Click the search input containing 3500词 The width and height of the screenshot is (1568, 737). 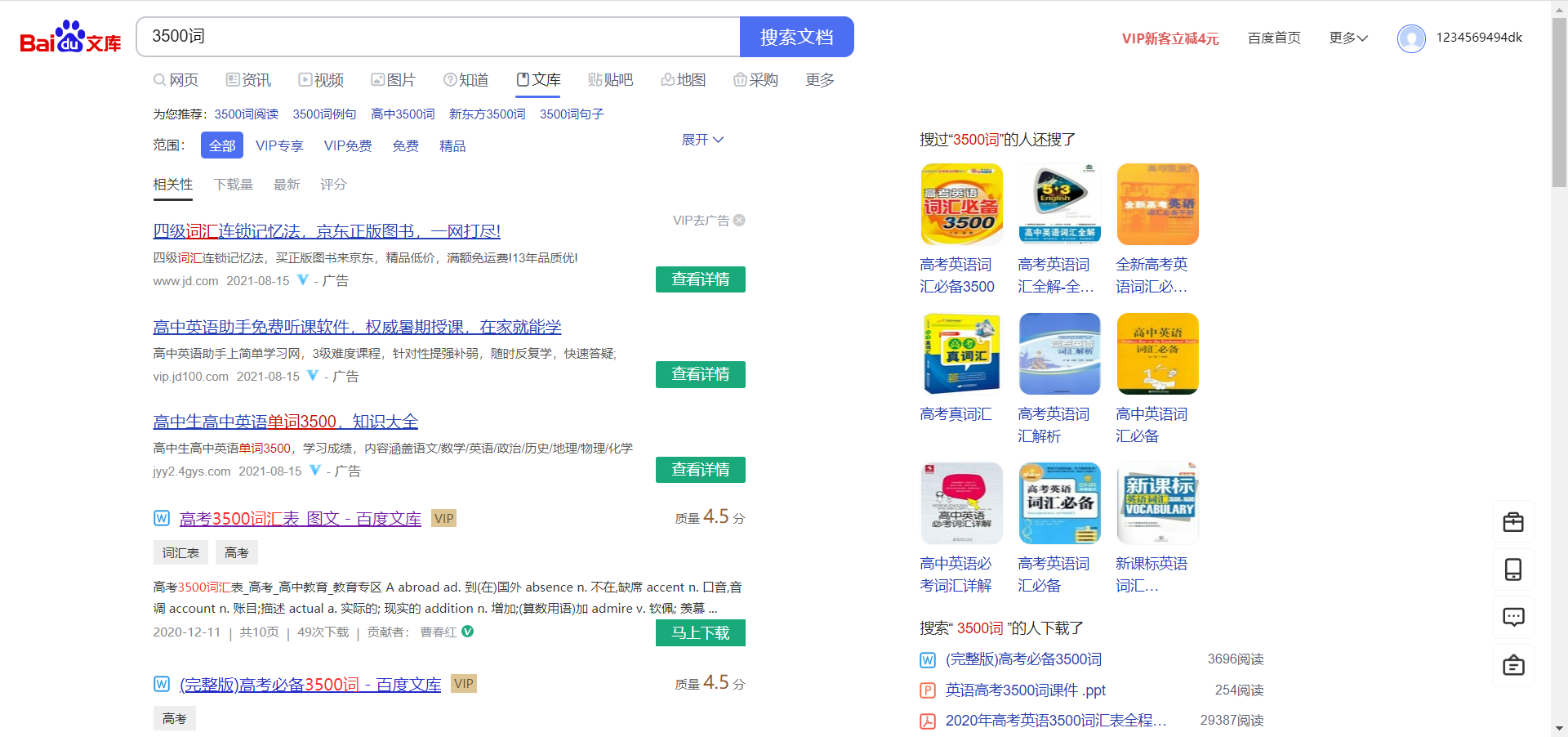click(x=439, y=37)
